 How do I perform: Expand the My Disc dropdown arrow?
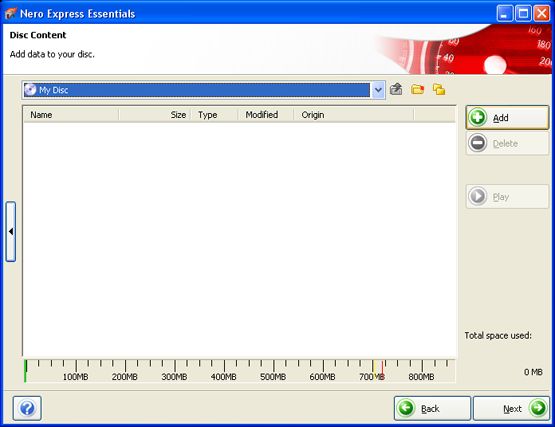coord(378,90)
